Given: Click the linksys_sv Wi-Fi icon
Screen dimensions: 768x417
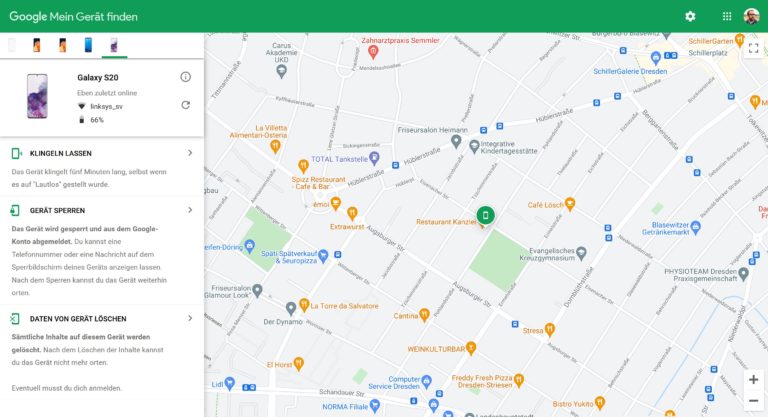Looking at the screenshot, I should [x=81, y=106].
